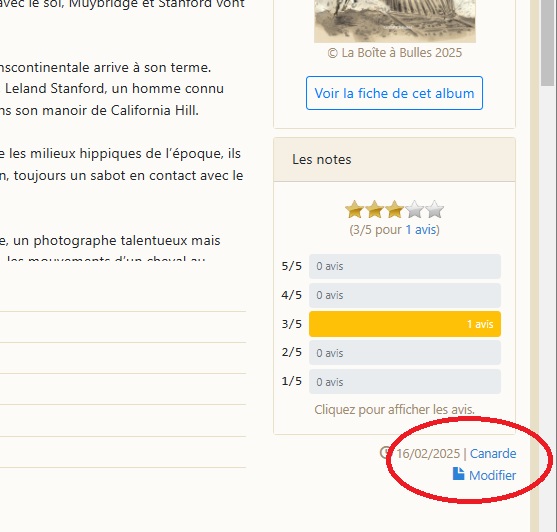Select the 2/5 rating bar
557x532 pixels.
pos(405,353)
